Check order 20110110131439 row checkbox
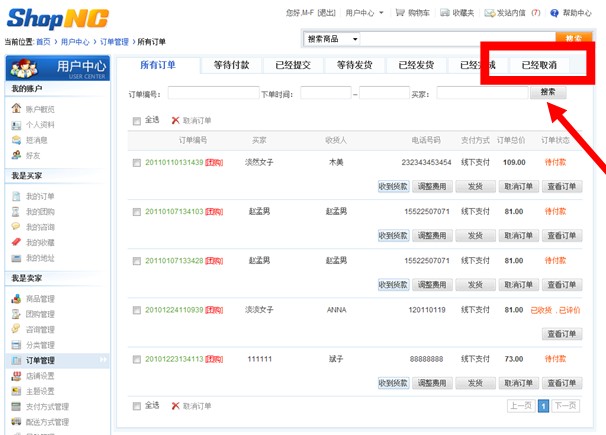Viewport: 606px width, 435px height. tap(136, 163)
